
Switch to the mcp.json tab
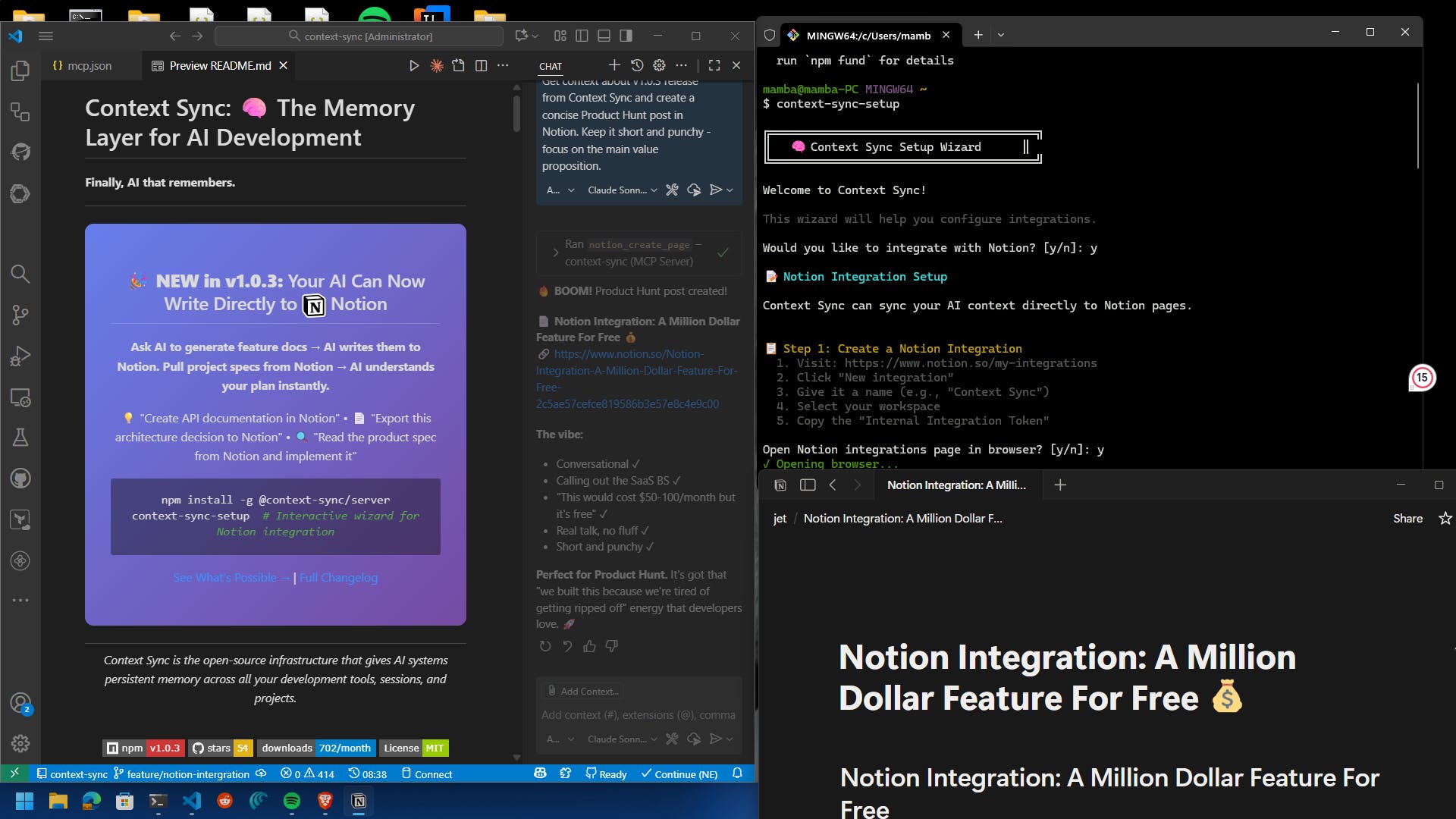click(x=89, y=66)
